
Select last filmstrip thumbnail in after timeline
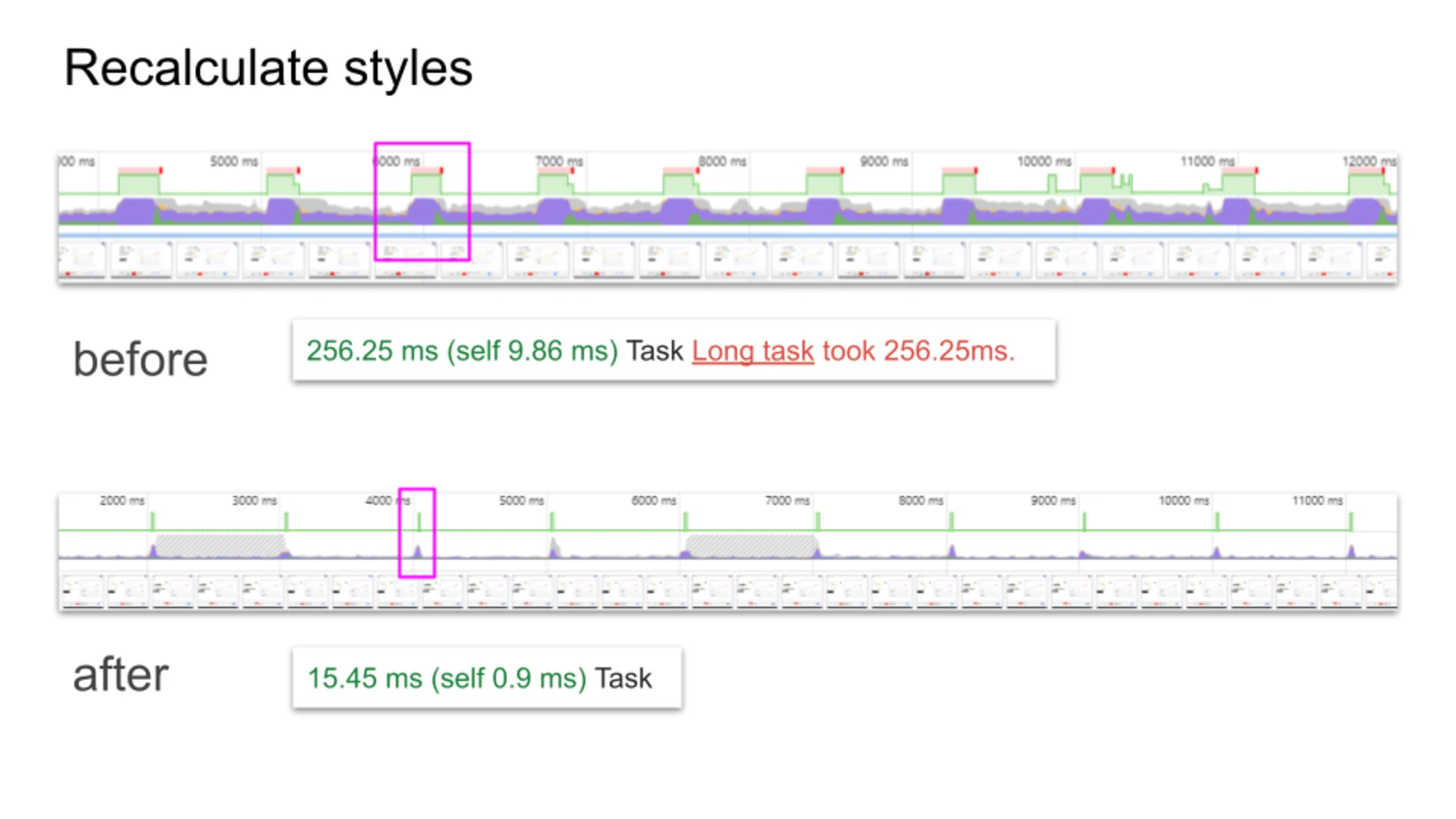[x=1380, y=591]
